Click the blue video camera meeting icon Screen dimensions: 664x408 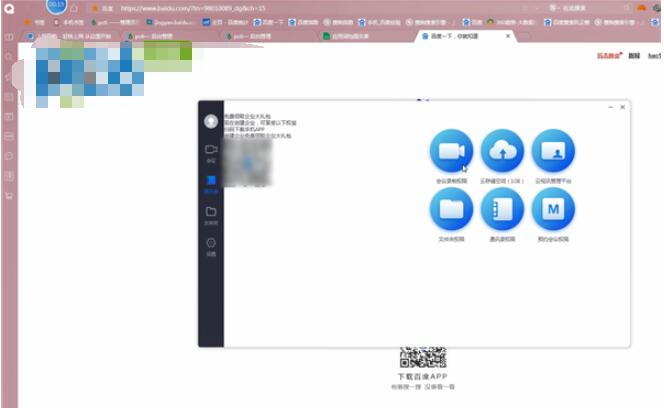(452, 151)
